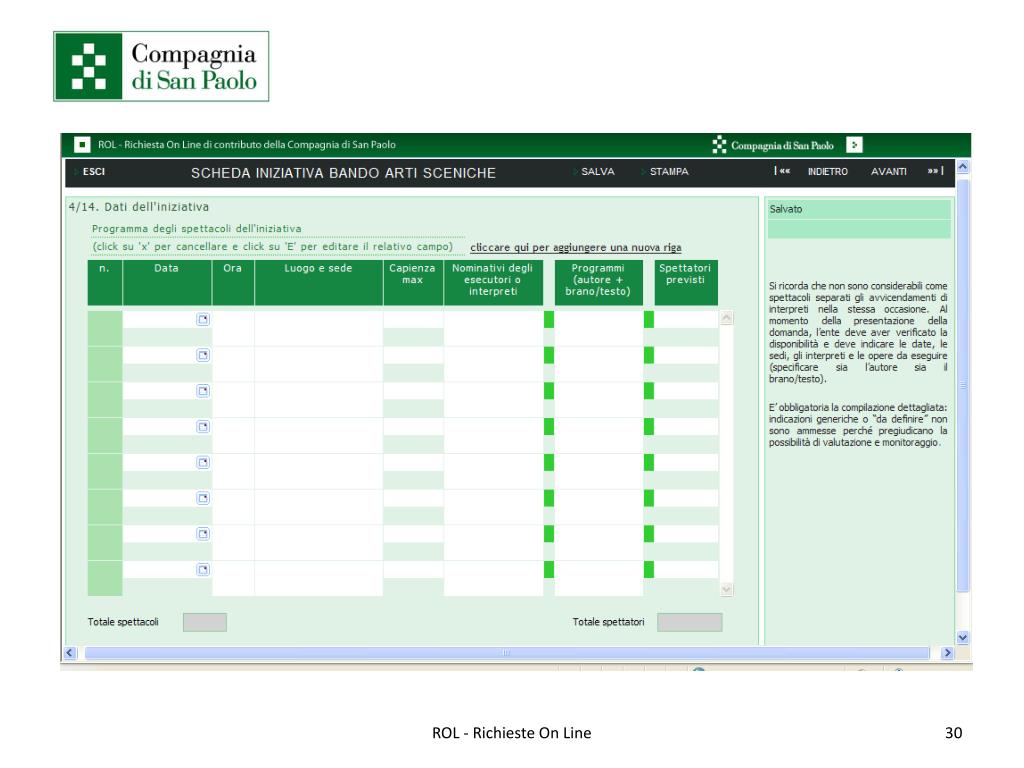This screenshot has height=768, width=1024.
Task: Print the form with STAMPA
Action: point(669,172)
